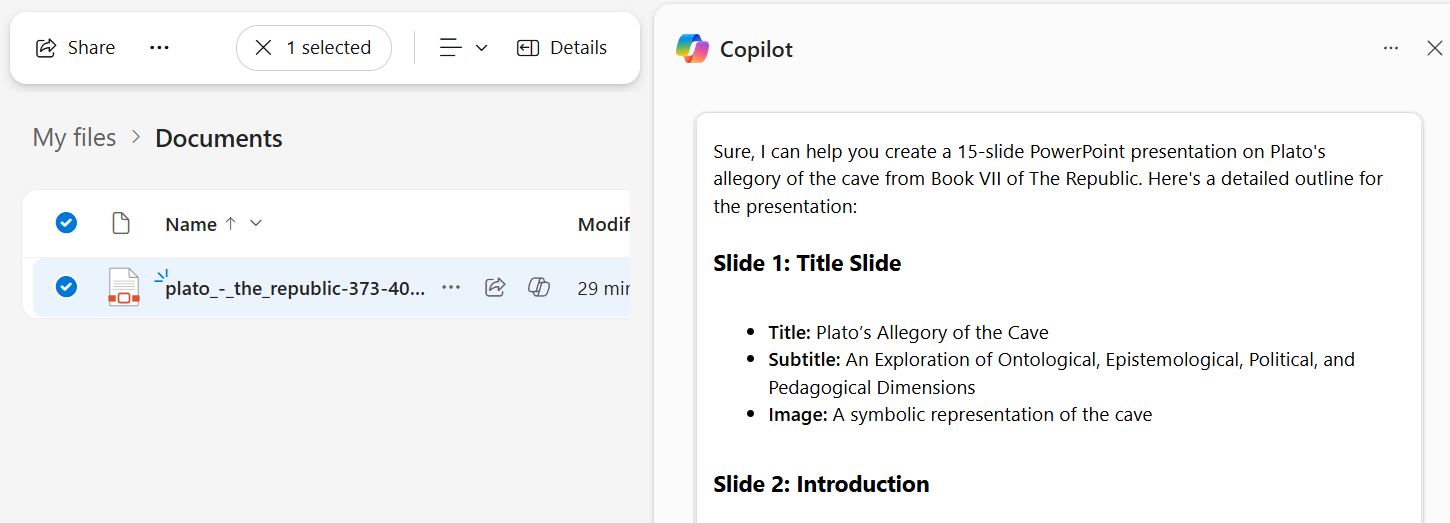Toggle the select all files checkbox
Viewport: 1450px width, 523px height.
[x=66, y=223]
